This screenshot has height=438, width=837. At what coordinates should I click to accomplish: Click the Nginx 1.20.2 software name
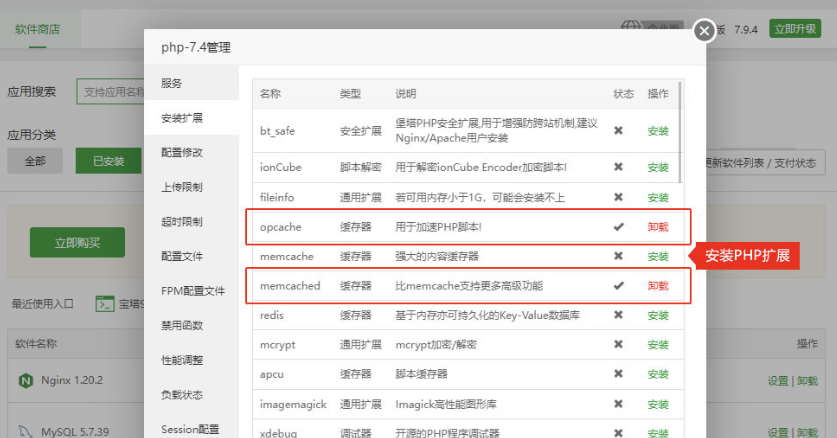[72, 380]
